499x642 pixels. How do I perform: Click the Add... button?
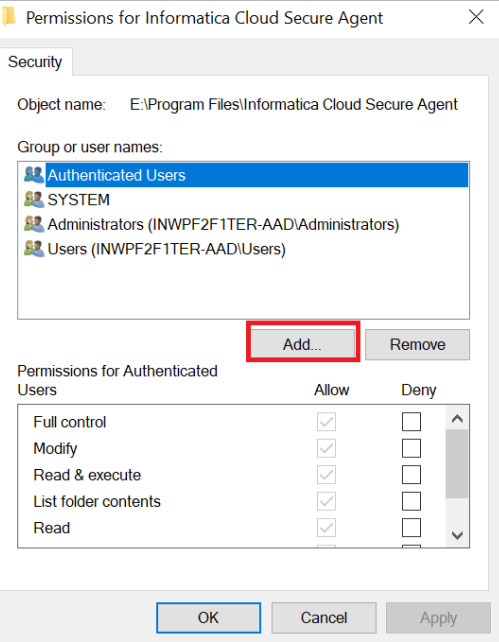pyautogui.click(x=303, y=344)
